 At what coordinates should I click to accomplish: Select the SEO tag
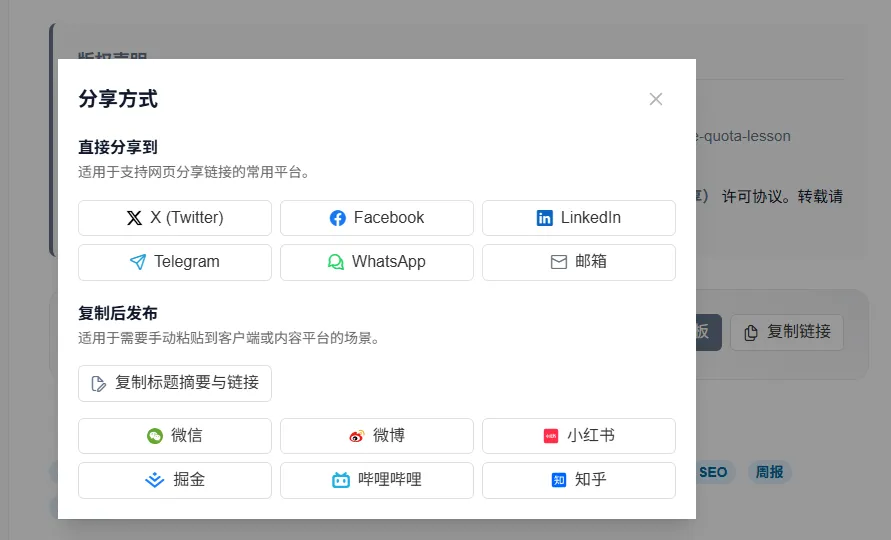click(715, 472)
